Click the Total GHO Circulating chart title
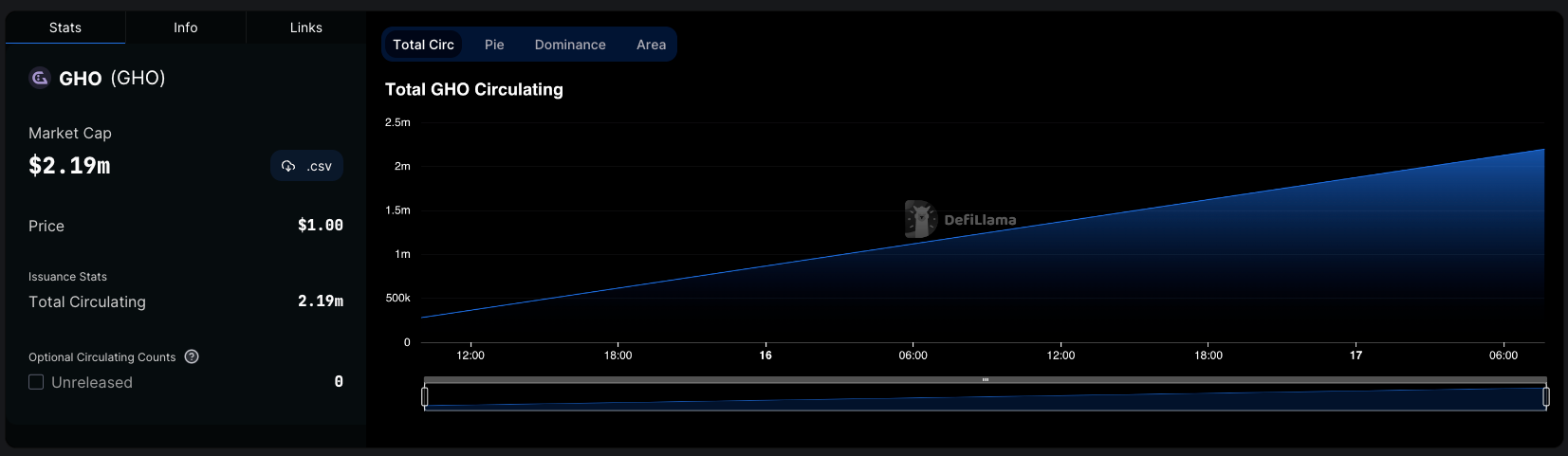The image size is (1568, 456). pyautogui.click(x=474, y=89)
